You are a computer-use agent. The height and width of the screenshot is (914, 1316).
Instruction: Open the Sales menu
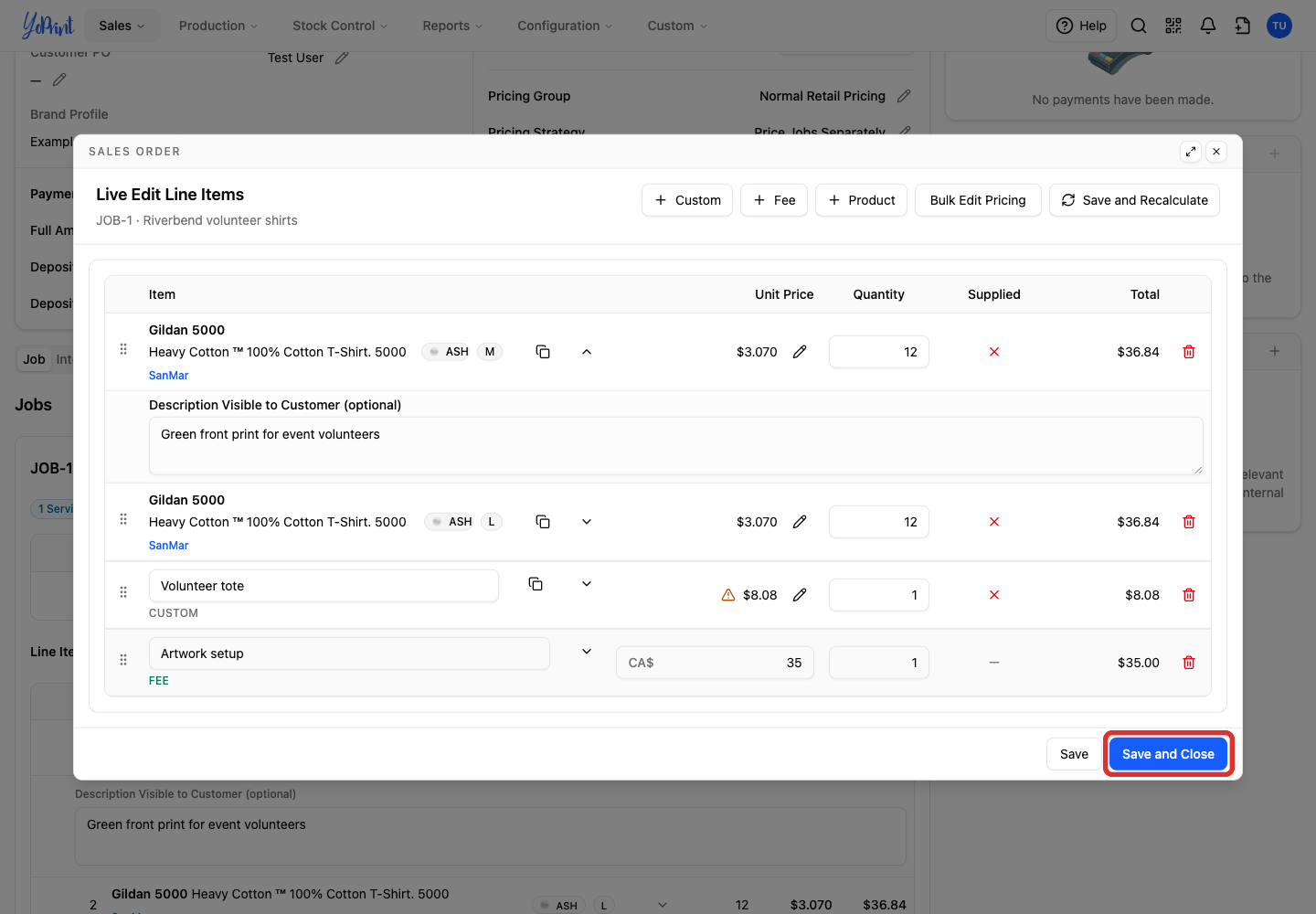coord(122,26)
